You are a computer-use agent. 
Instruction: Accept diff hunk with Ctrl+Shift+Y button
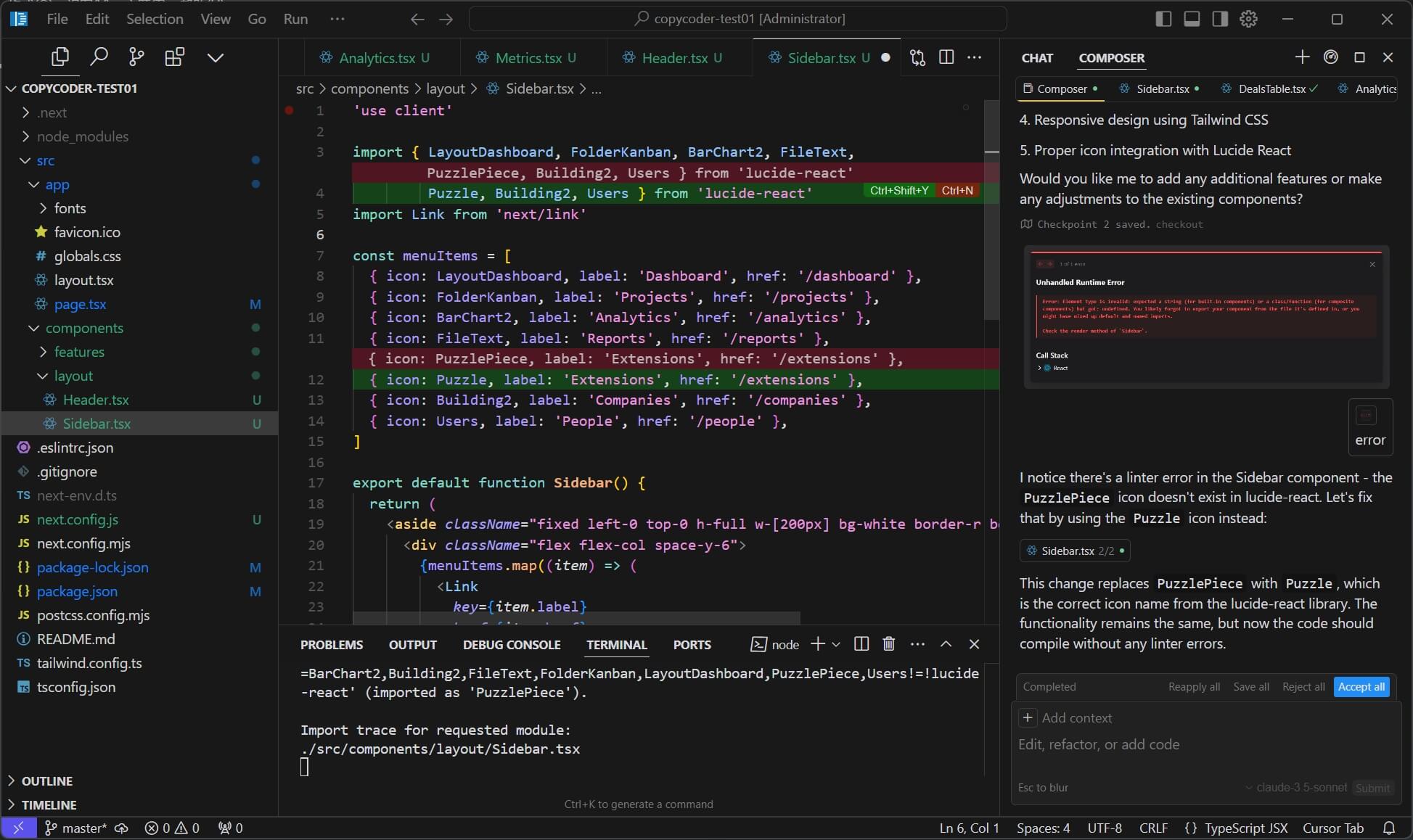tap(899, 191)
